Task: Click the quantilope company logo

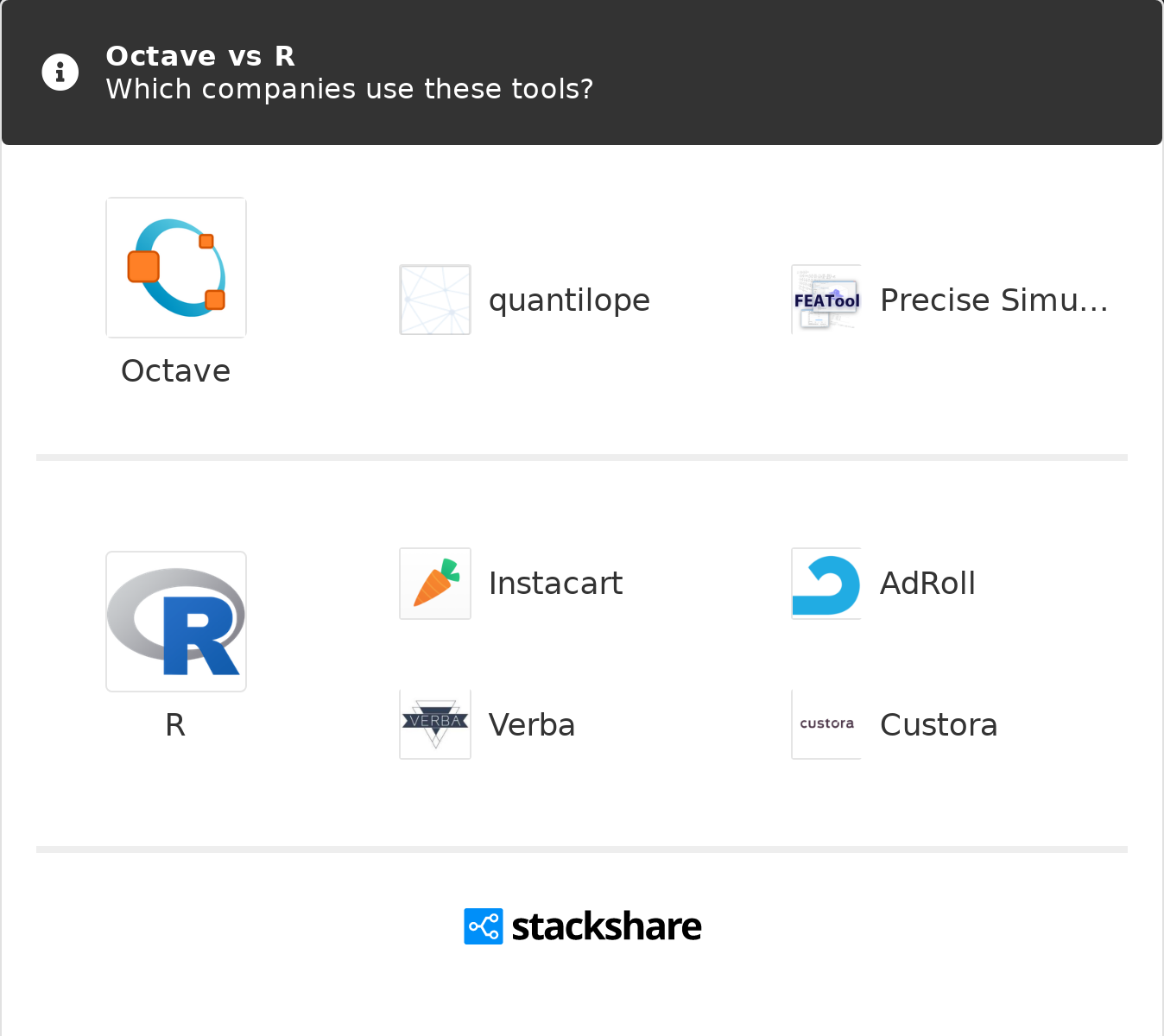Action: (x=434, y=300)
